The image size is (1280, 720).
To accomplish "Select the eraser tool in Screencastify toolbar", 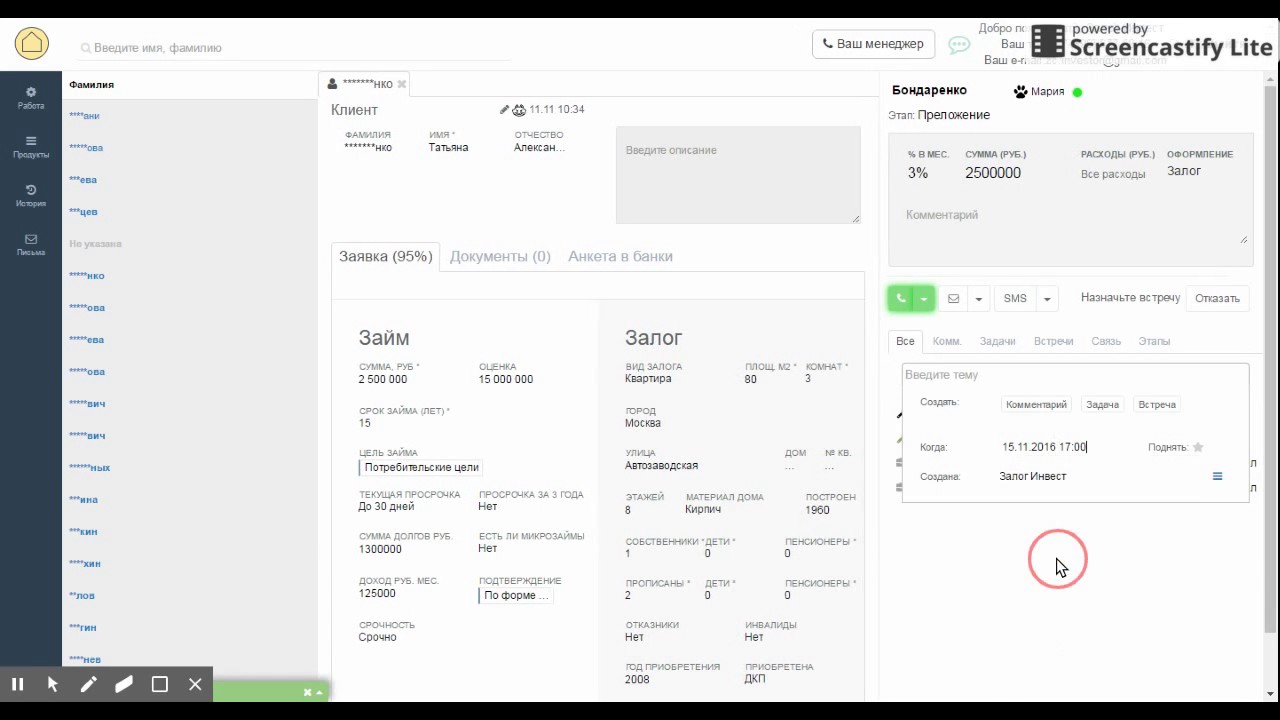I will click(x=124, y=684).
